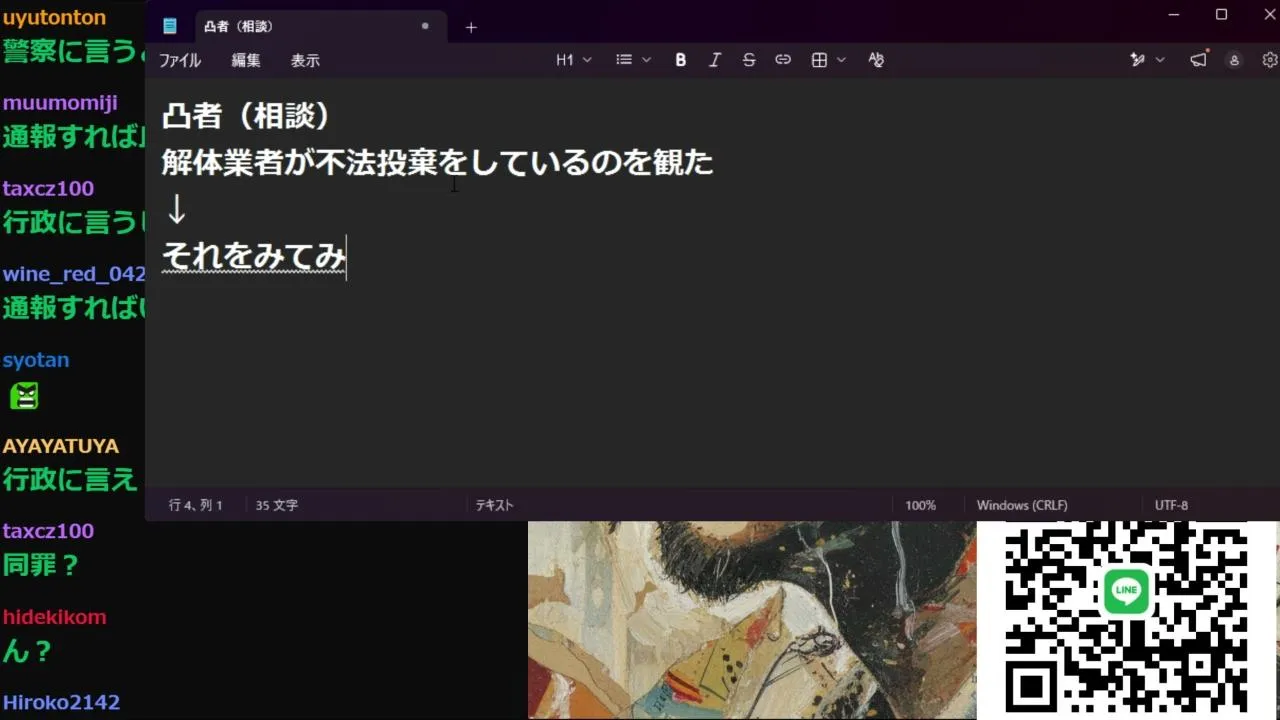Insert a hyperlink with the link icon
Viewport: 1280px width, 720px height.
pyautogui.click(x=783, y=60)
